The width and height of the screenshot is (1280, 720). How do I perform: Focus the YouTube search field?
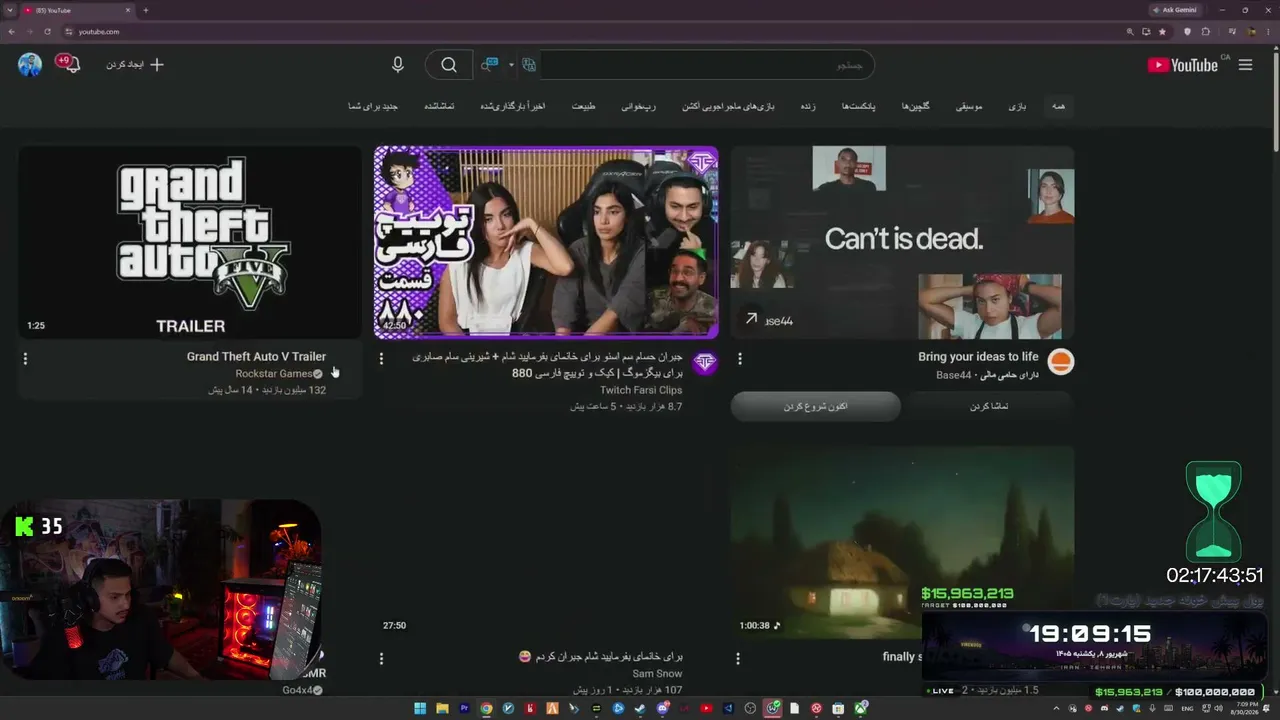point(705,65)
